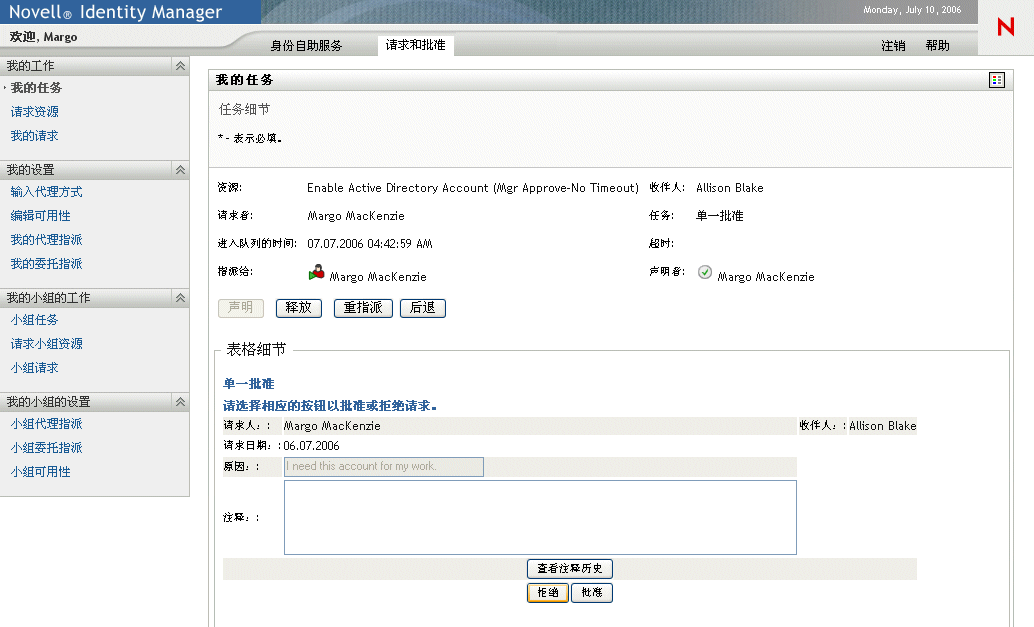Click the 'Enable Active Directory Account' resource text
The image size is (1034, 627).
[x=473, y=188]
